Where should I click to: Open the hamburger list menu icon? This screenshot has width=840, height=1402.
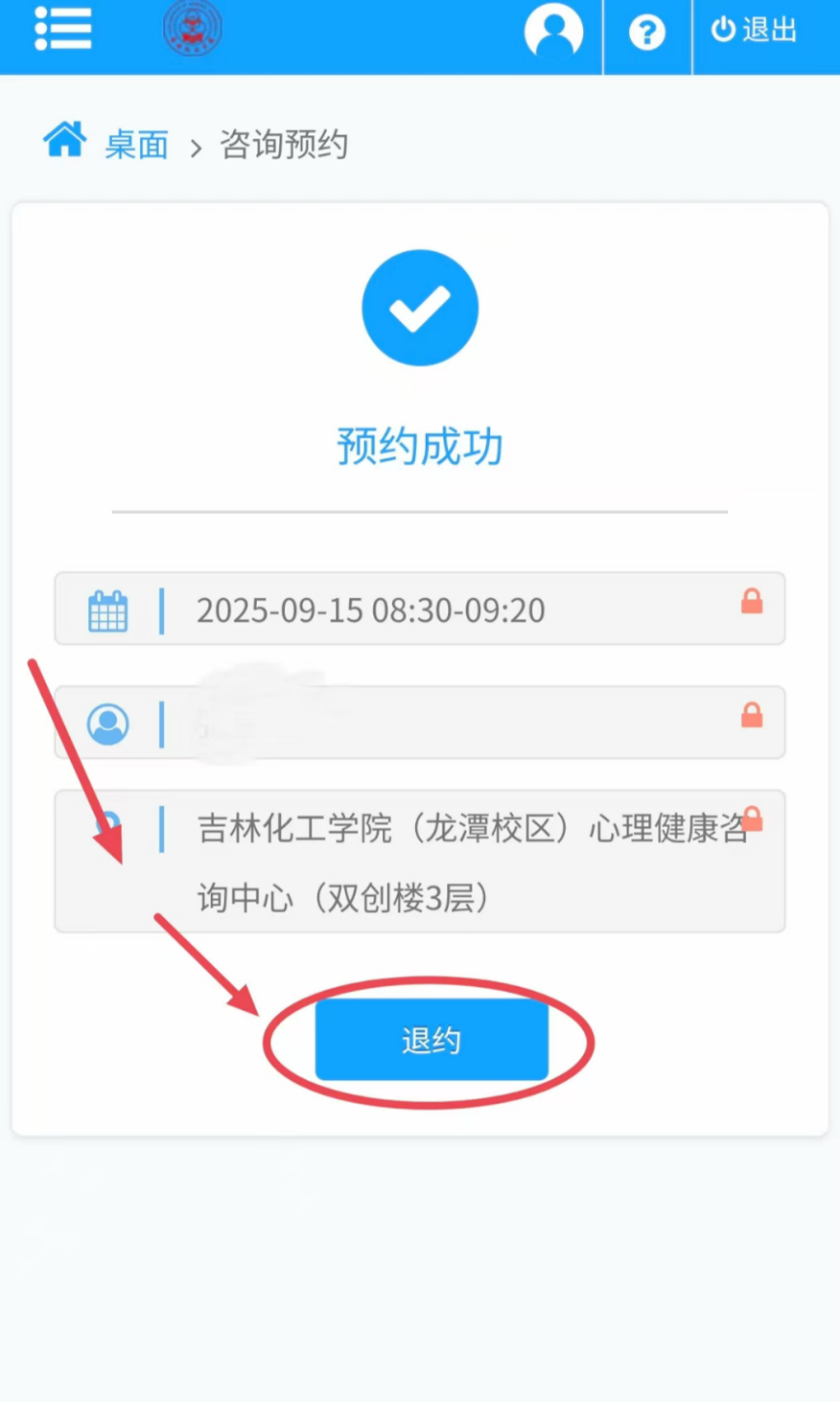(63, 28)
